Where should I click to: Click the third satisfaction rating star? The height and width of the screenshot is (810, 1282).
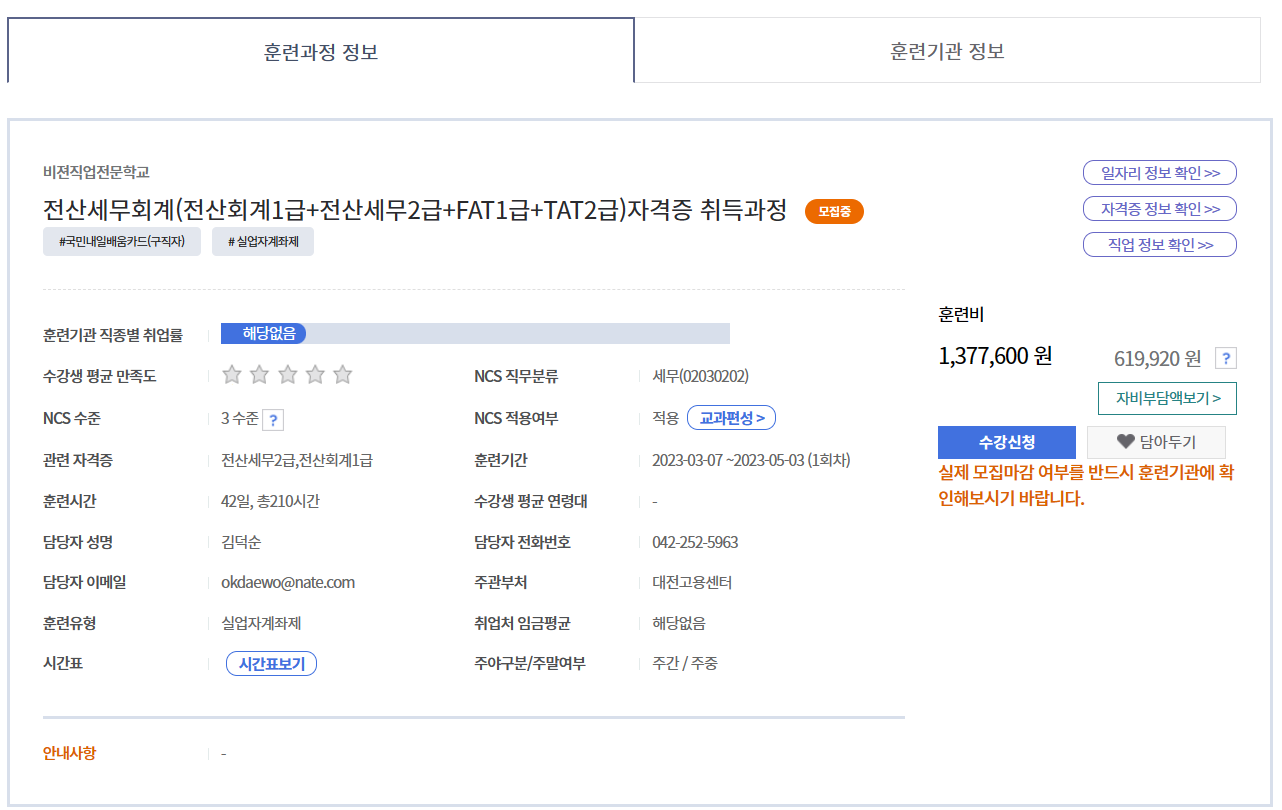pos(287,375)
